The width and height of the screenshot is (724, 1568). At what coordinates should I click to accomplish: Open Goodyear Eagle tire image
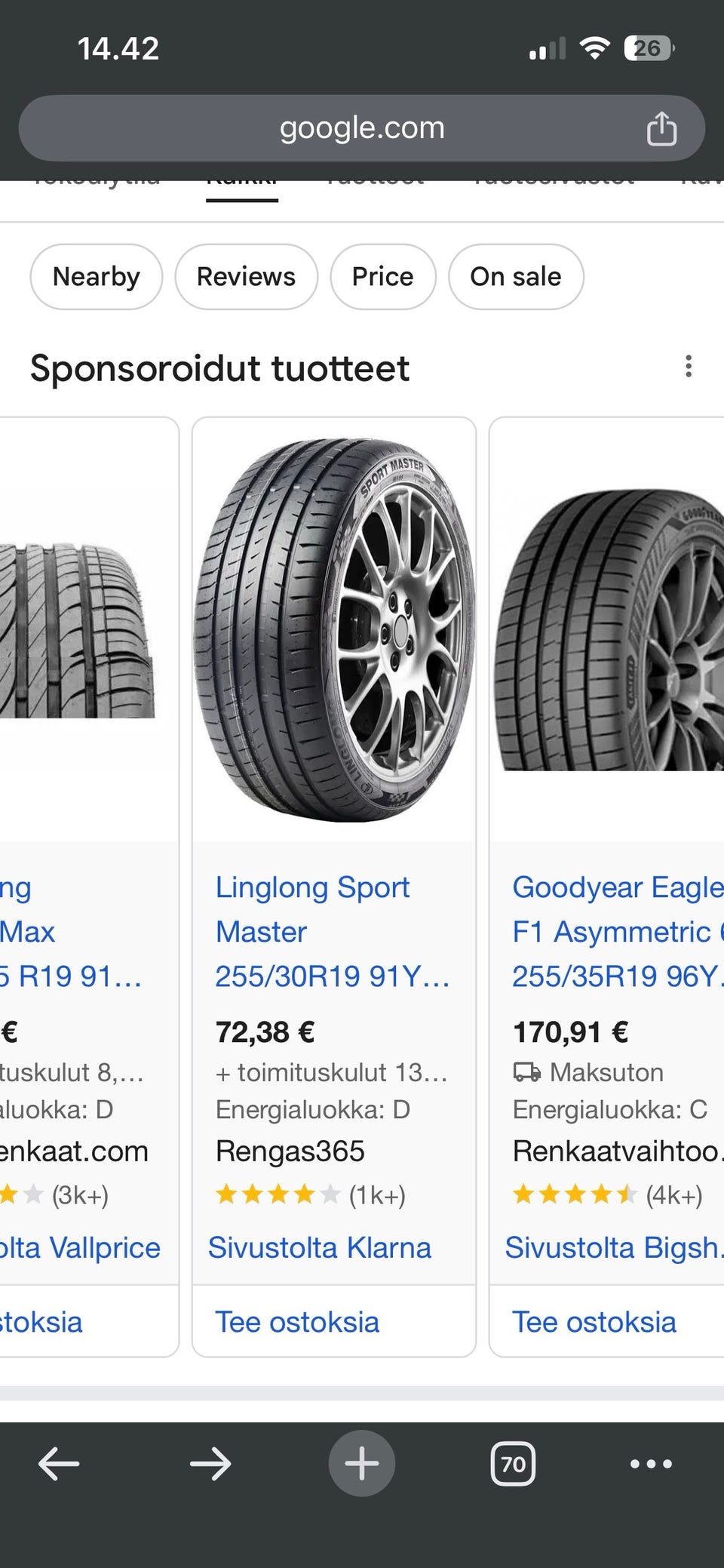click(608, 630)
